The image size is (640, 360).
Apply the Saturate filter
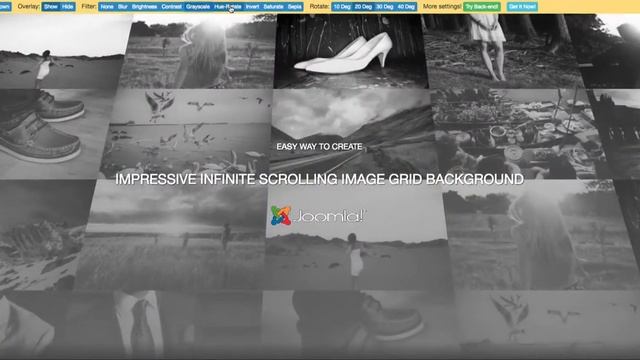click(273, 7)
